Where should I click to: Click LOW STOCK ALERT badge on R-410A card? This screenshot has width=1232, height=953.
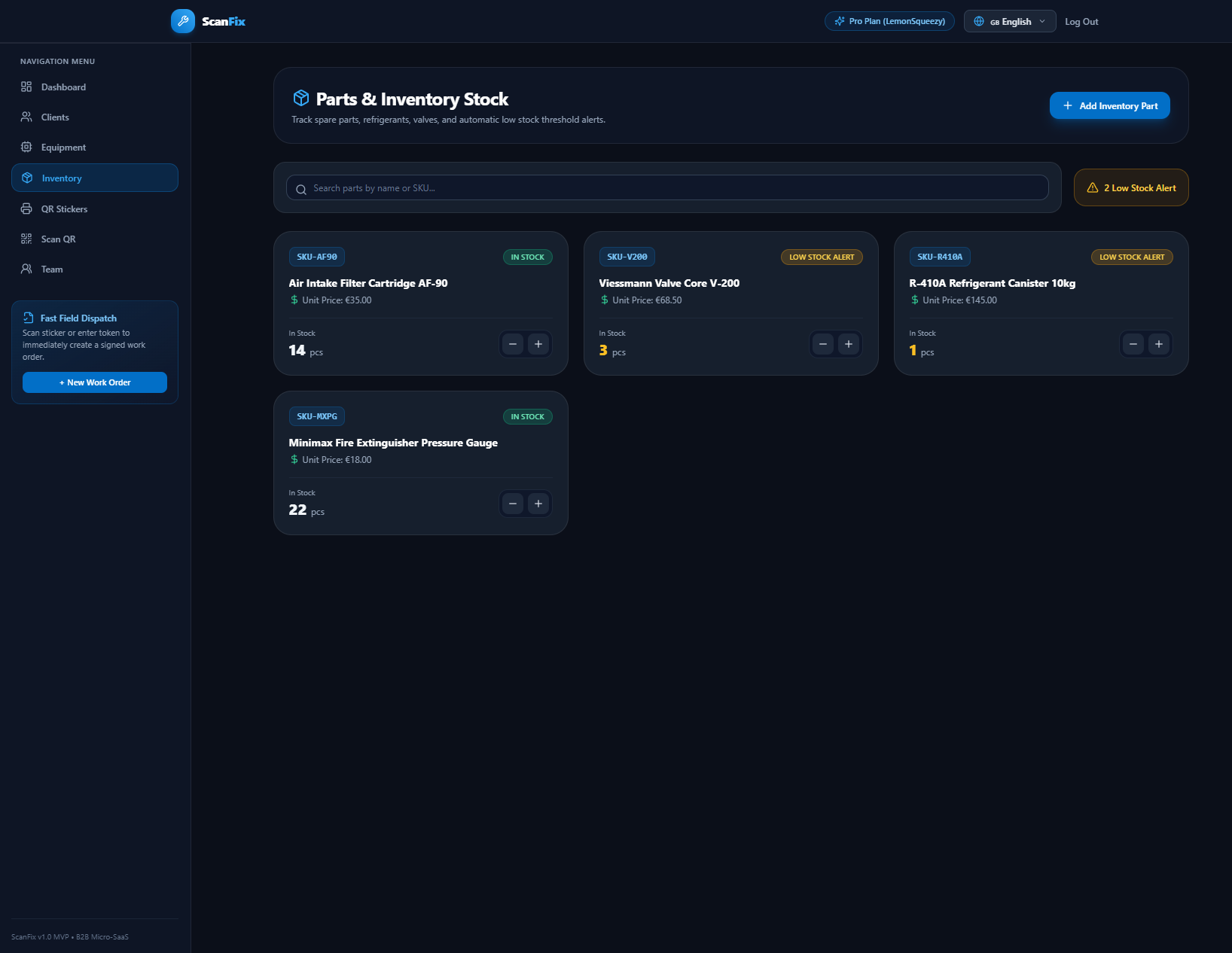click(1132, 257)
